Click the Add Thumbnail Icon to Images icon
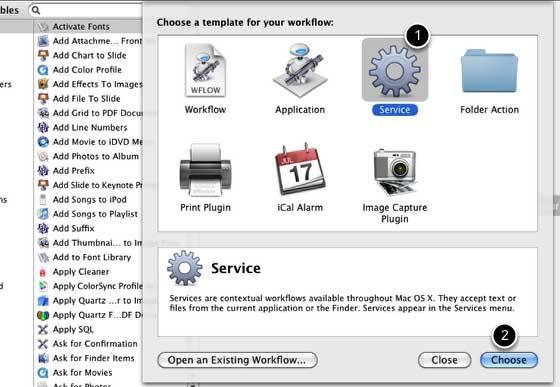 tap(43, 243)
